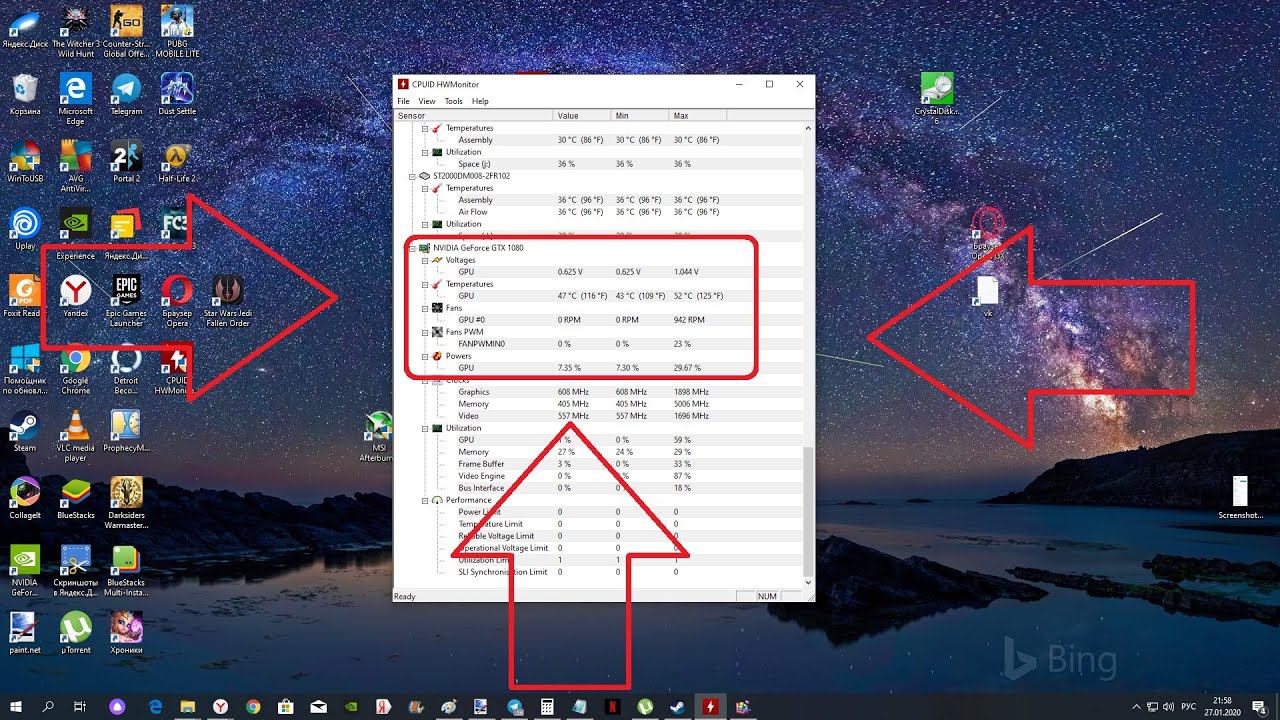Open the Uplay desktop shortcut
1280x720 pixels.
25,229
